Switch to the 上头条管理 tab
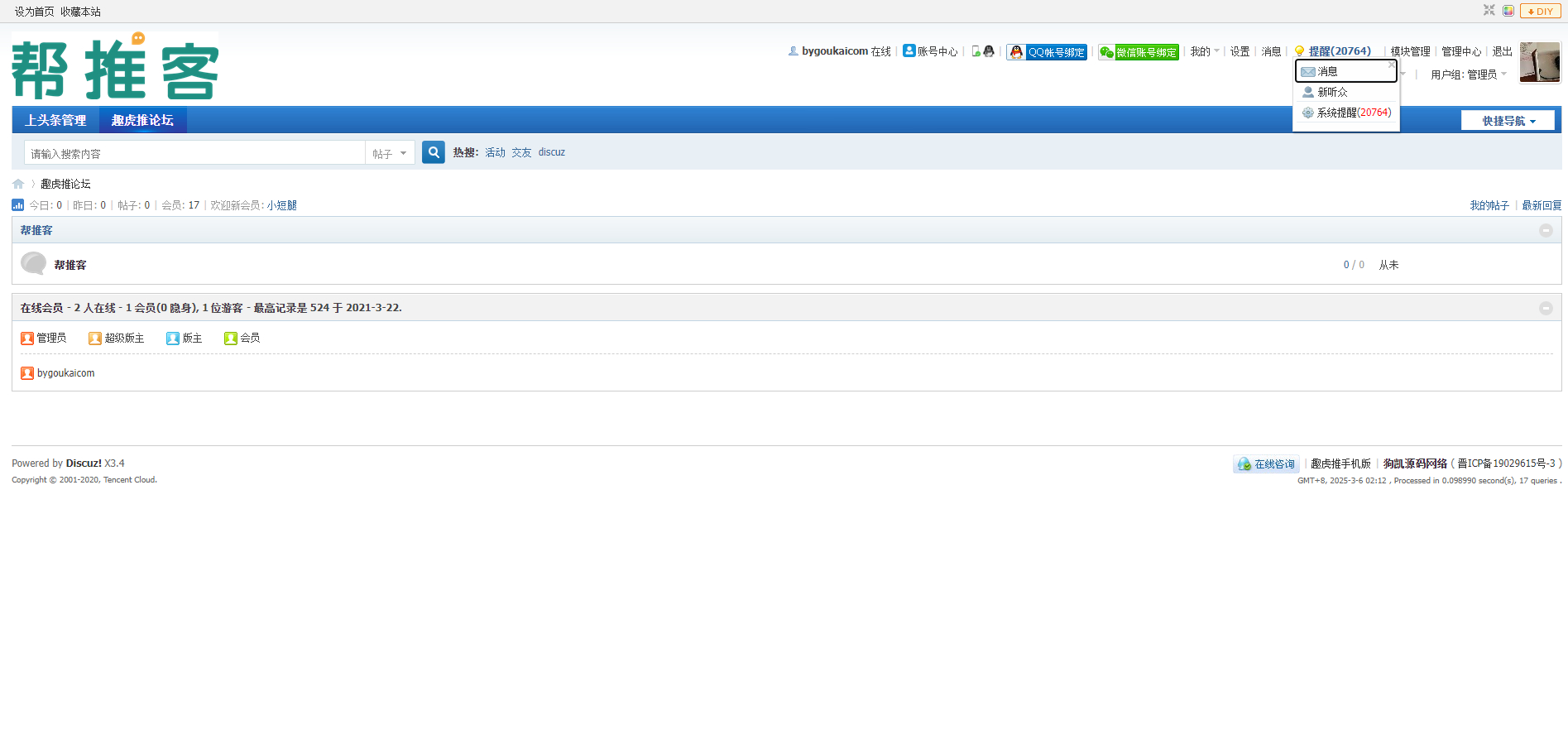Screen dimensions: 1568x754 (55, 120)
